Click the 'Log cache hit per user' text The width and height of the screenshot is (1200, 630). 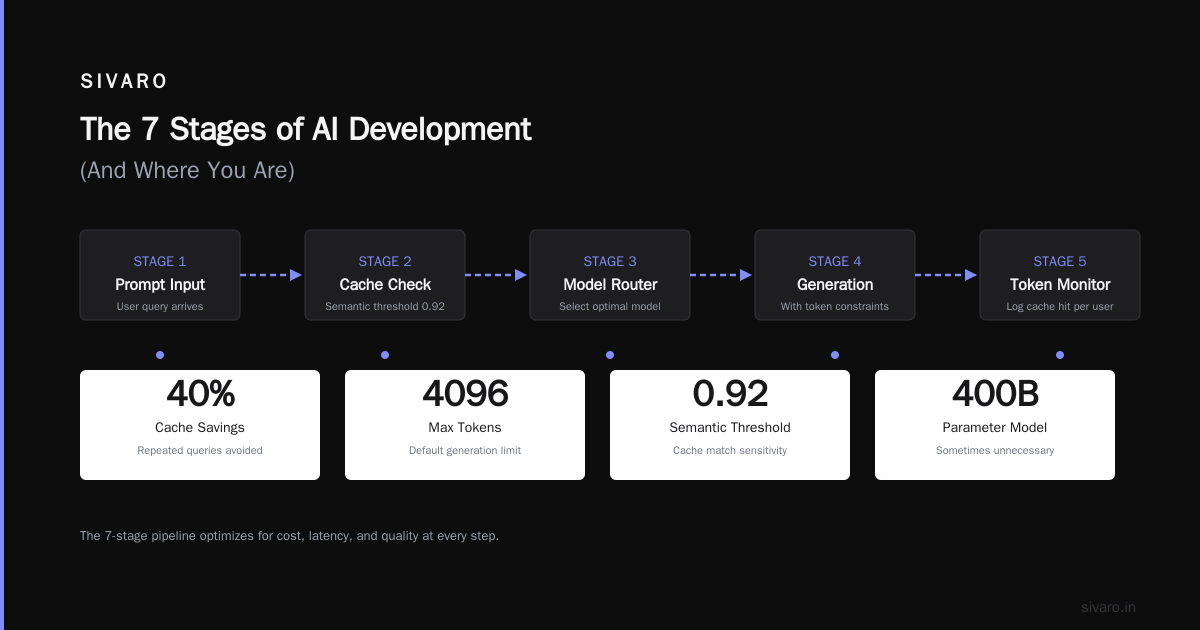pos(1060,307)
